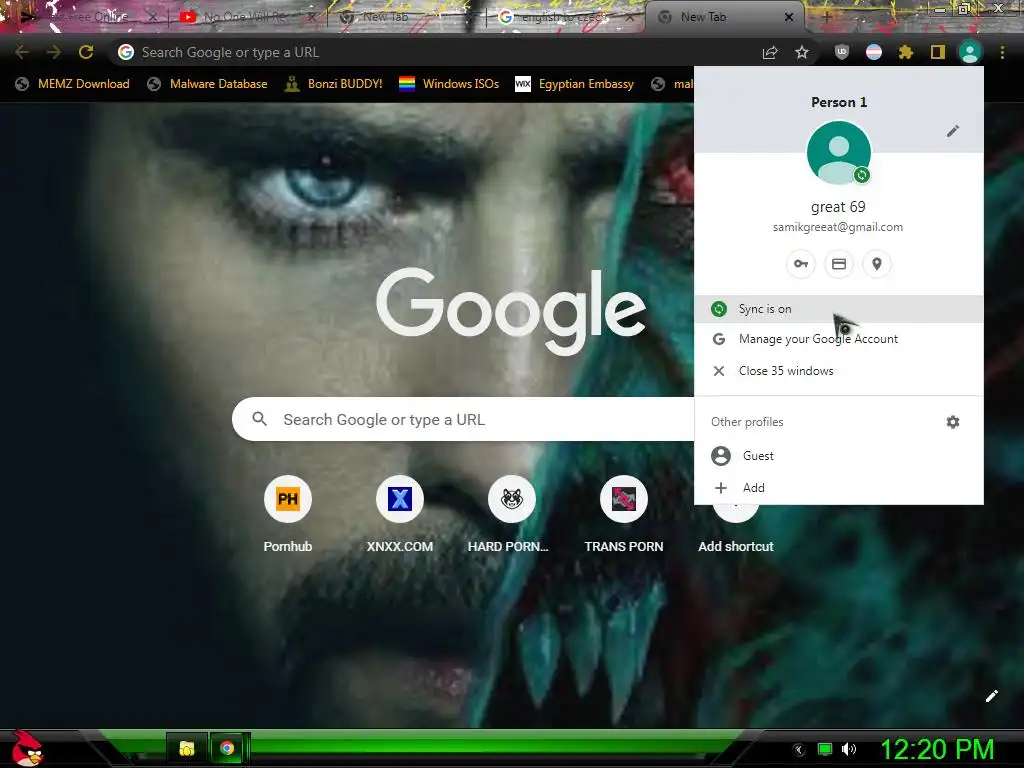Open the Pornhub shortcut tile
1024x768 pixels.
tap(287, 515)
